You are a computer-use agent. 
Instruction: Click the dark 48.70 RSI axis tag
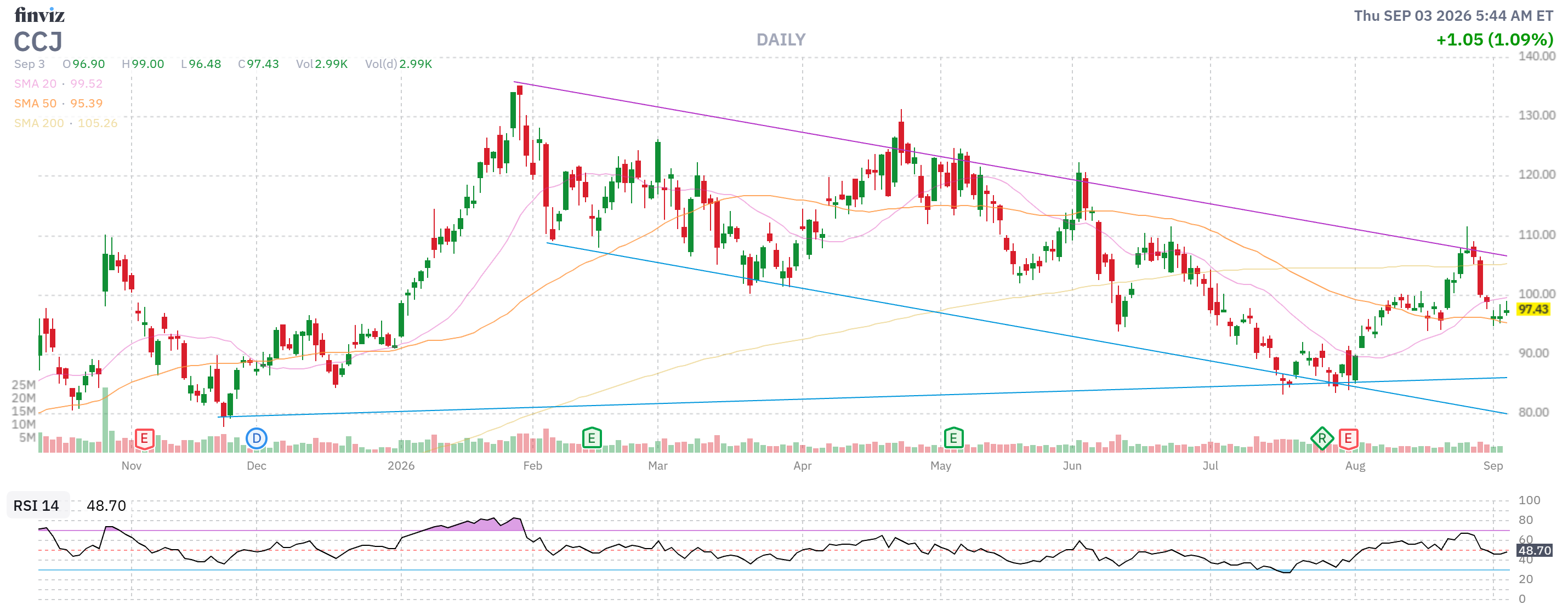(1535, 551)
